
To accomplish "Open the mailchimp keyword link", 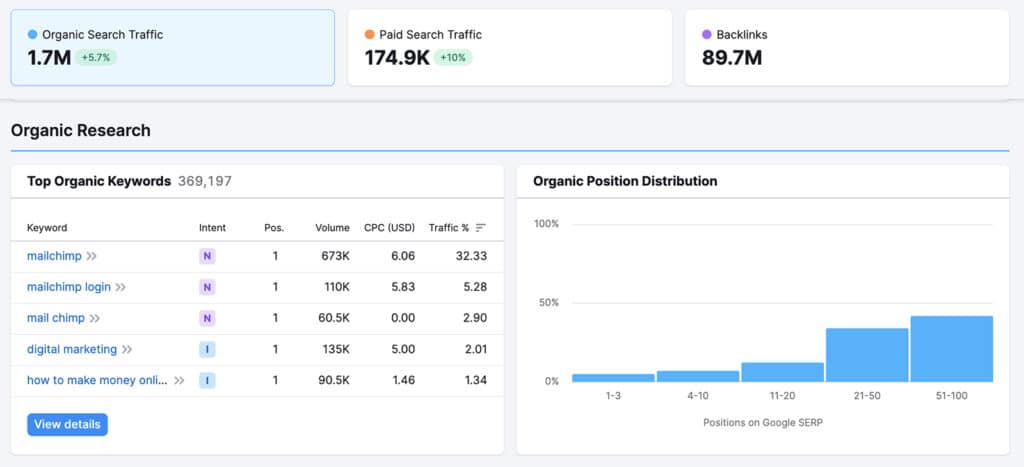I will click(x=54, y=256).
